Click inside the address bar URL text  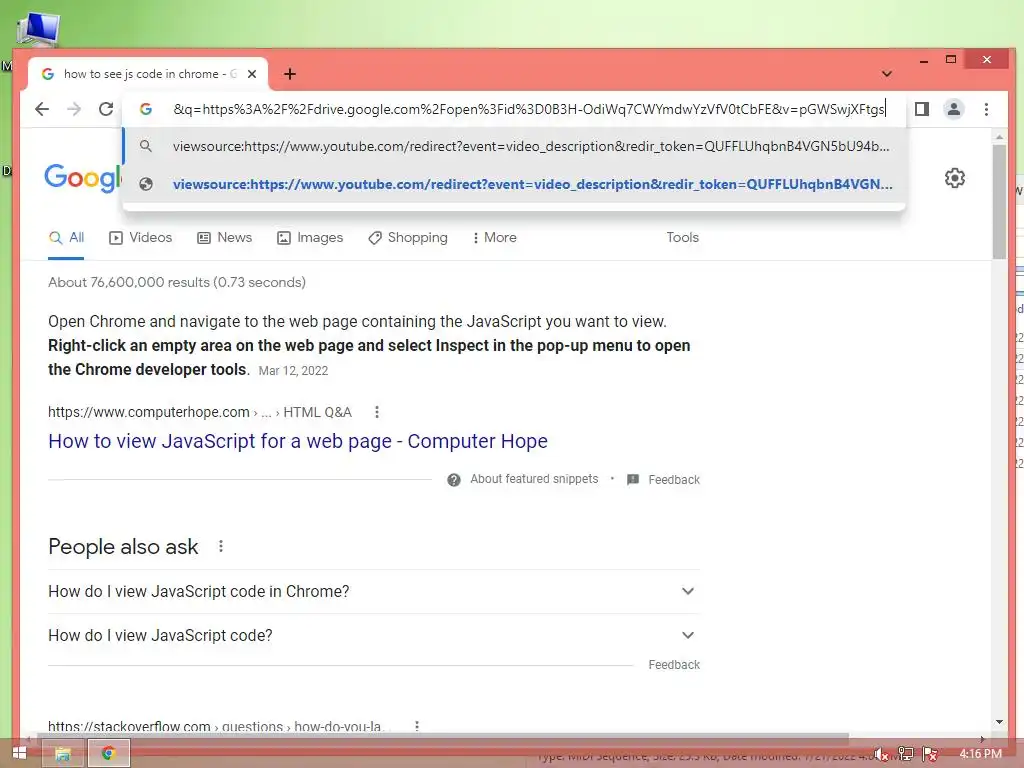coord(529,109)
